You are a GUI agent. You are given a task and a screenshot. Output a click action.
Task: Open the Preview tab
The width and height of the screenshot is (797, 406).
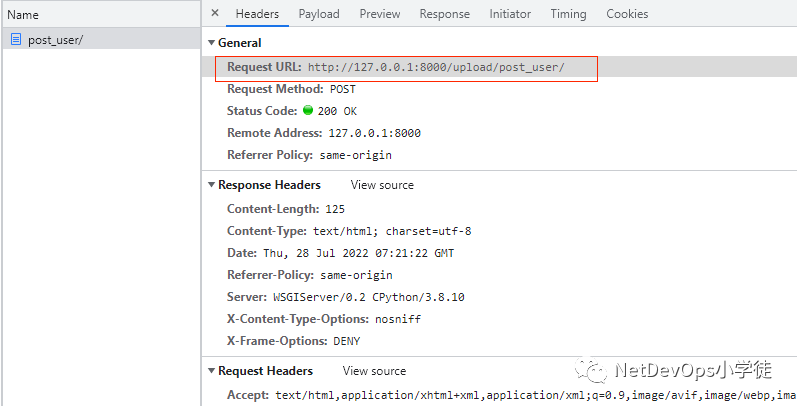(380, 14)
